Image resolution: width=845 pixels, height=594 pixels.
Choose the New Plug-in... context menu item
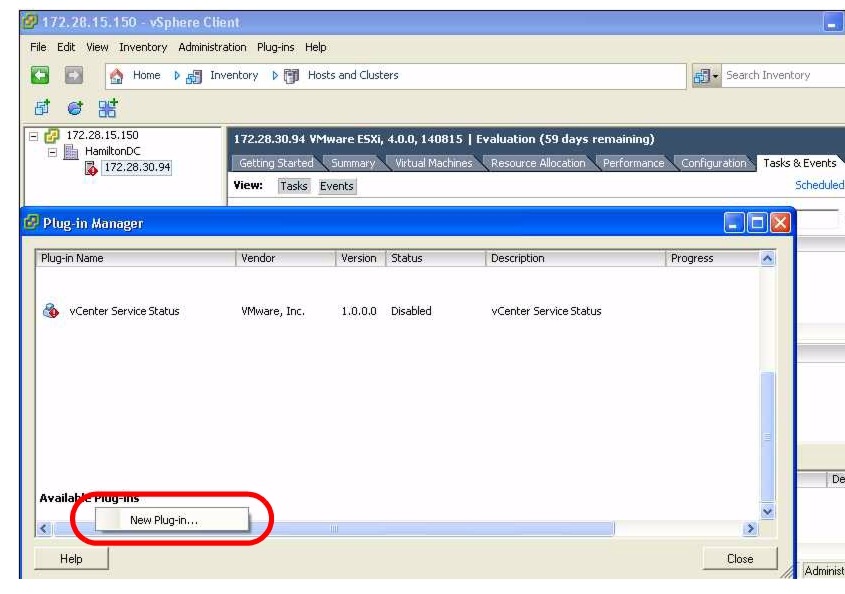[172, 520]
